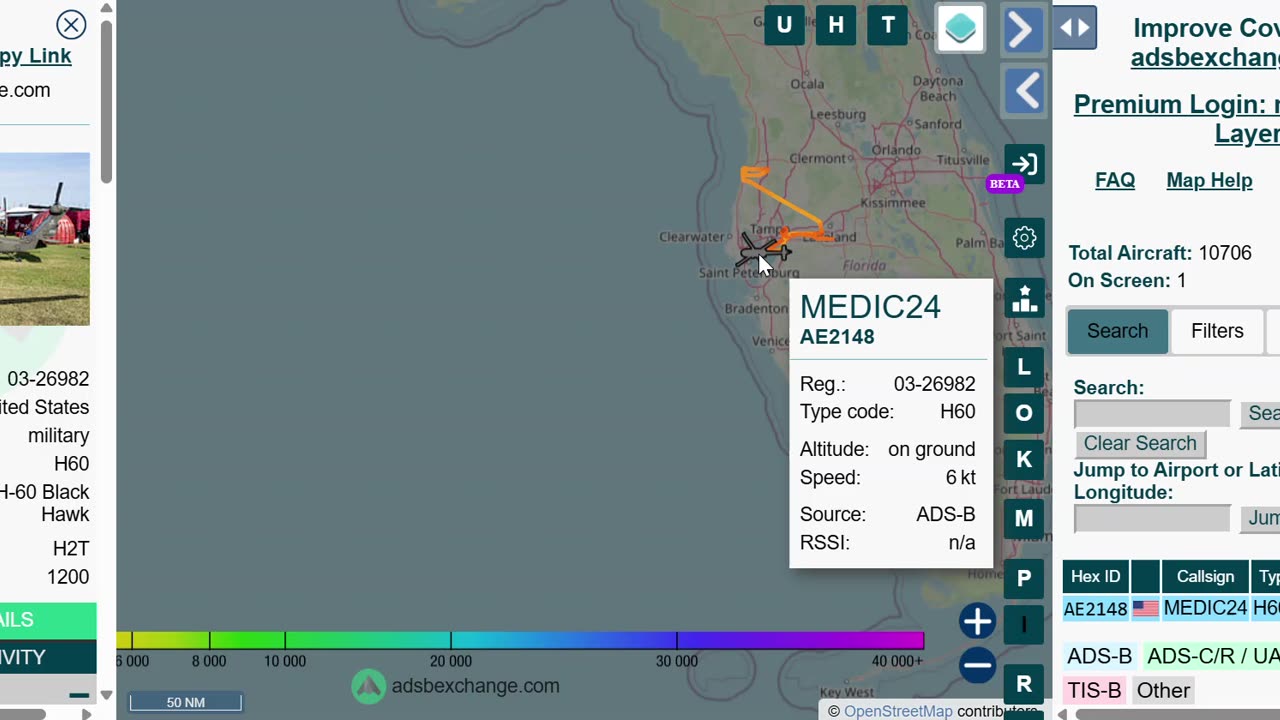
Task: Zoom out the map with minus button
Action: 977,665
